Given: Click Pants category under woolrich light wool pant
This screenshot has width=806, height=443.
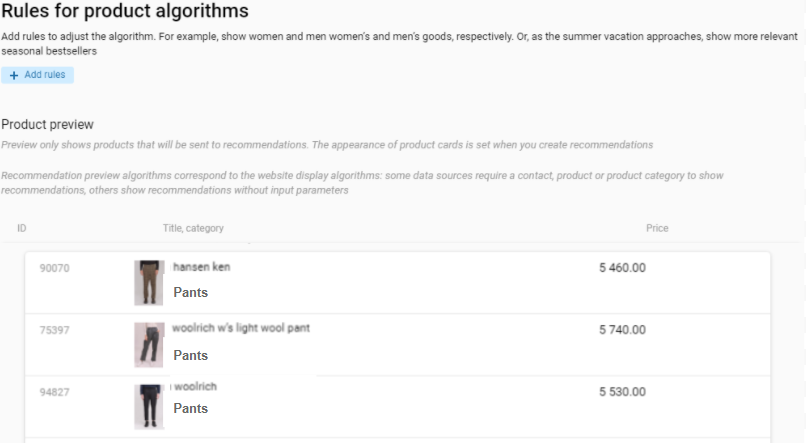Looking at the screenshot, I should pos(191,356).
